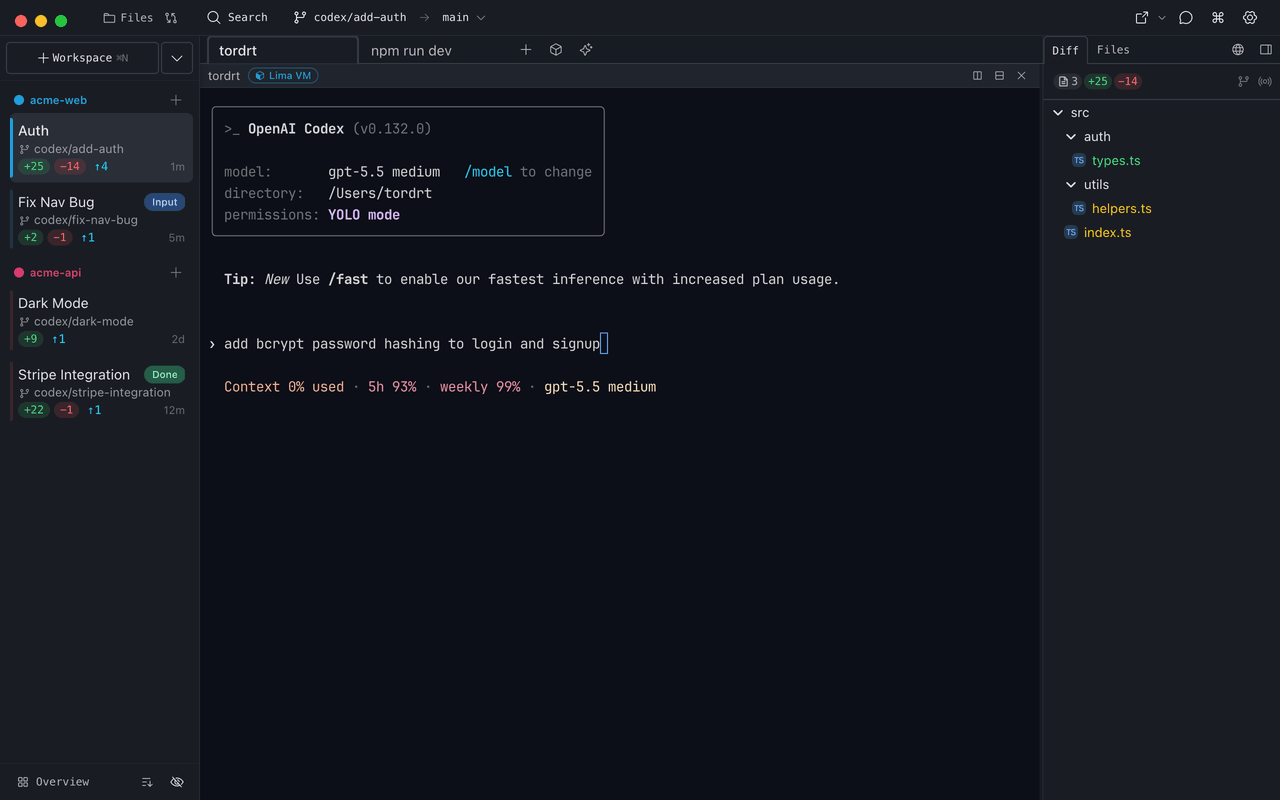Click the git changes icon beside Files

[171, 18]
